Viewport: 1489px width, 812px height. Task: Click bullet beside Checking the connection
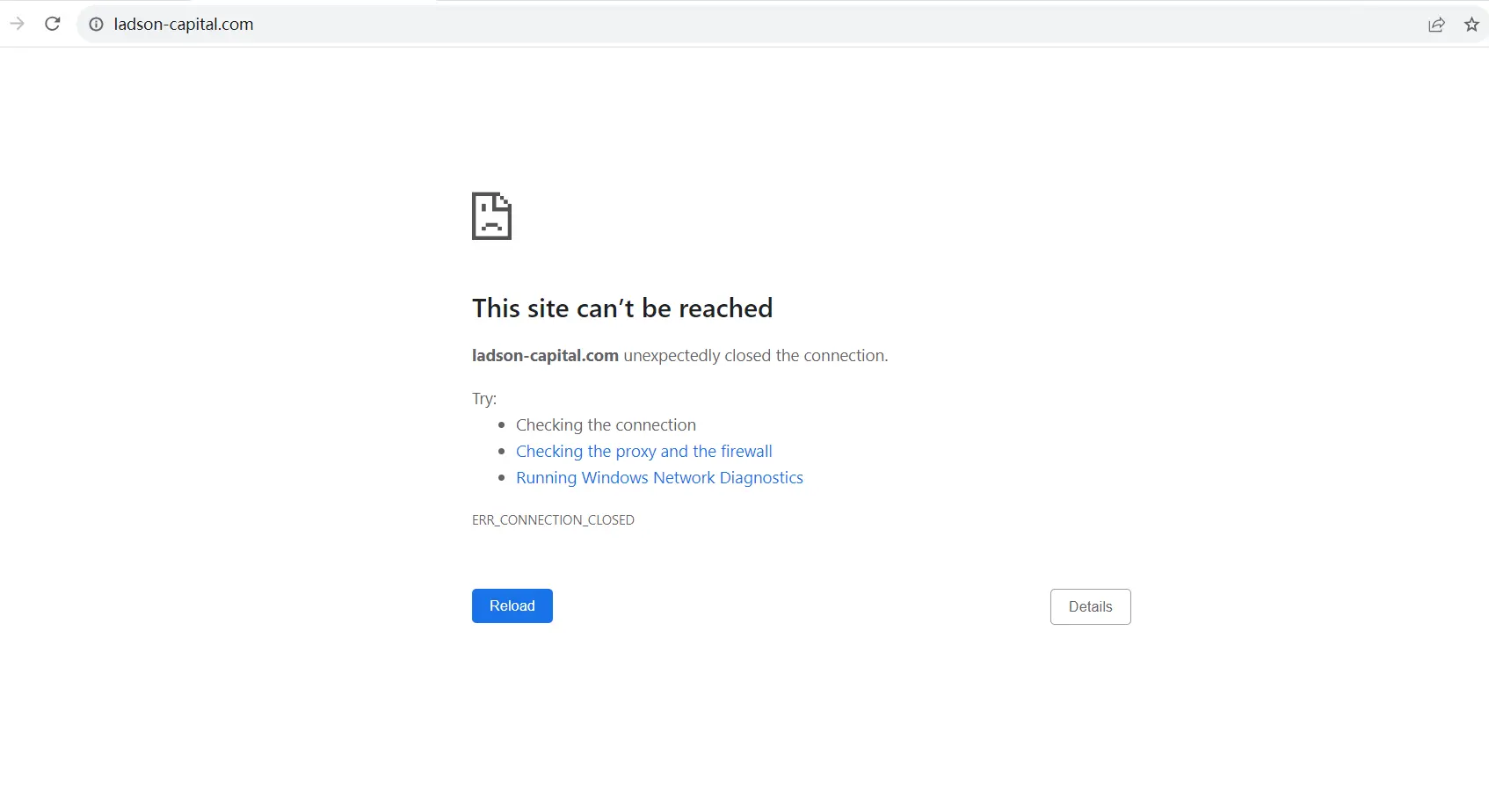tap(501, 425)
